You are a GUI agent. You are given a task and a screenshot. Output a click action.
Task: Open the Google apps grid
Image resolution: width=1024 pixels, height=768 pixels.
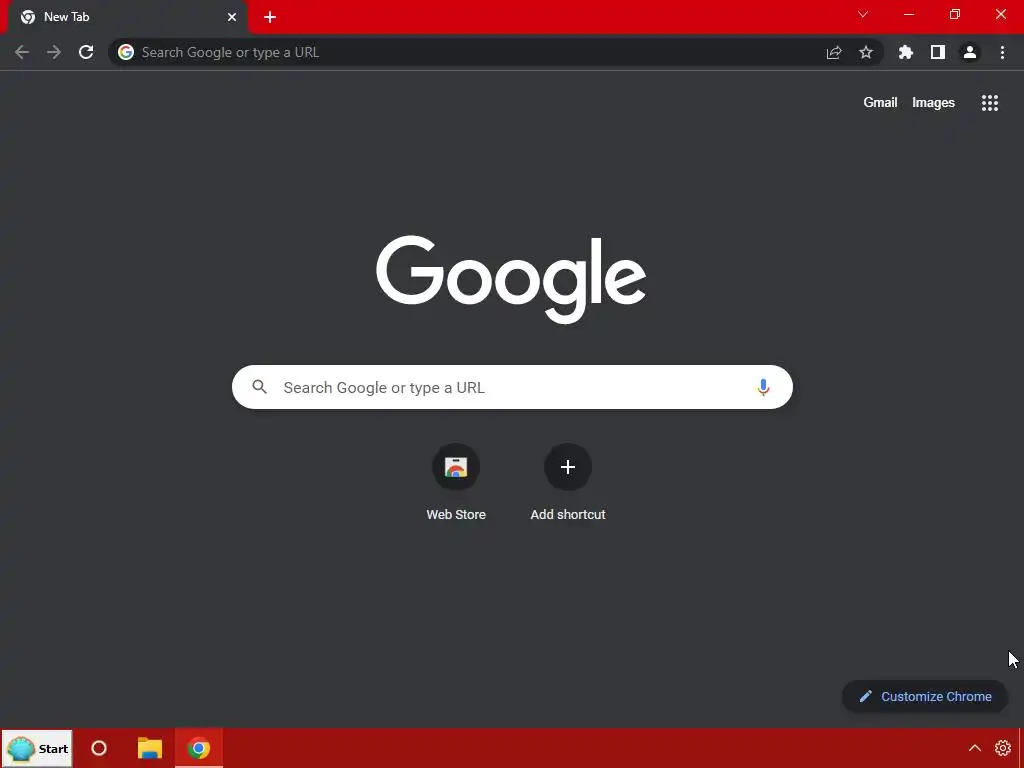click(990, 103)
